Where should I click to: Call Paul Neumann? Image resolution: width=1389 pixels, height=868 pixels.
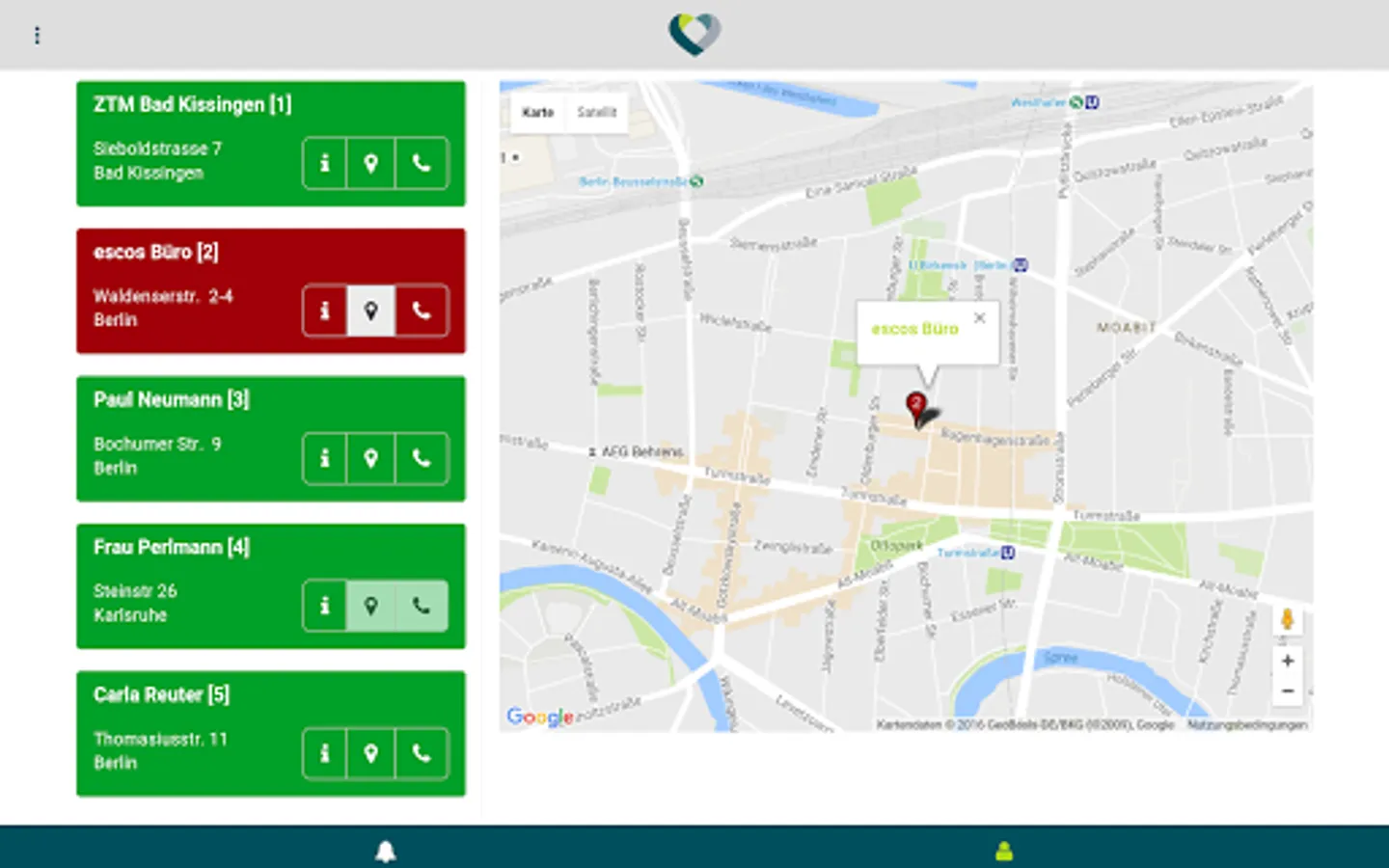(x=422, y=458)
